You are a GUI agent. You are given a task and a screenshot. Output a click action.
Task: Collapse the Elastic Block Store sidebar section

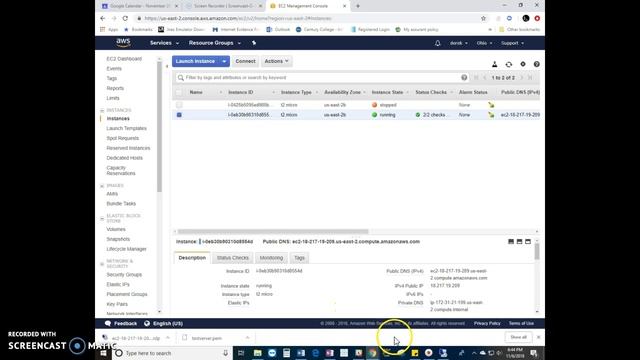[x=102, y=218]
